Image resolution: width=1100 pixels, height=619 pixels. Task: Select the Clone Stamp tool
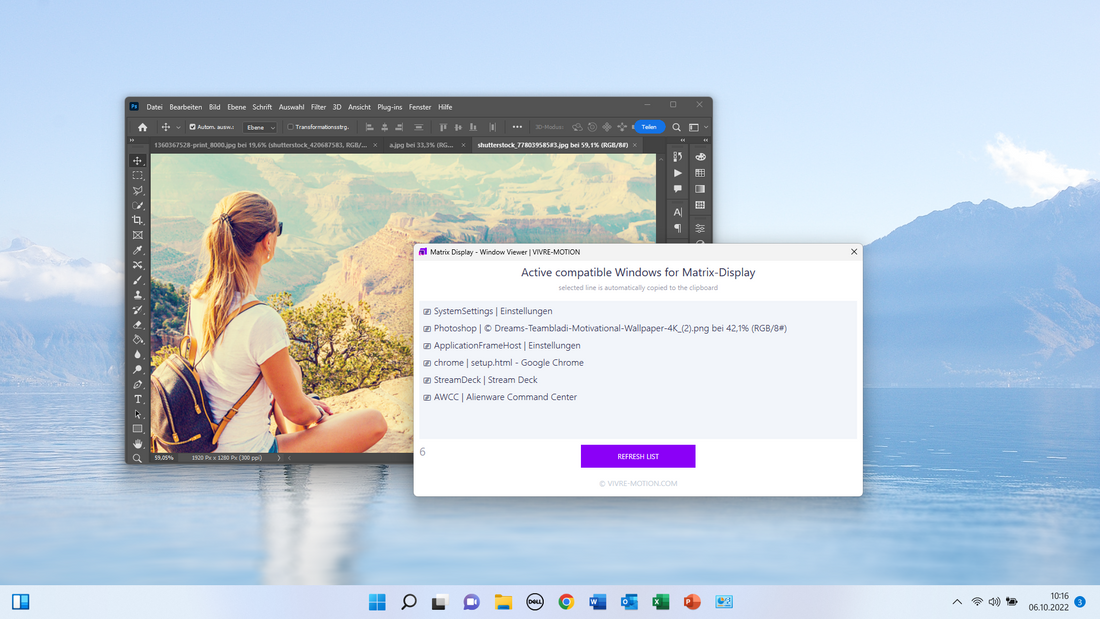(x=138, y=295)
